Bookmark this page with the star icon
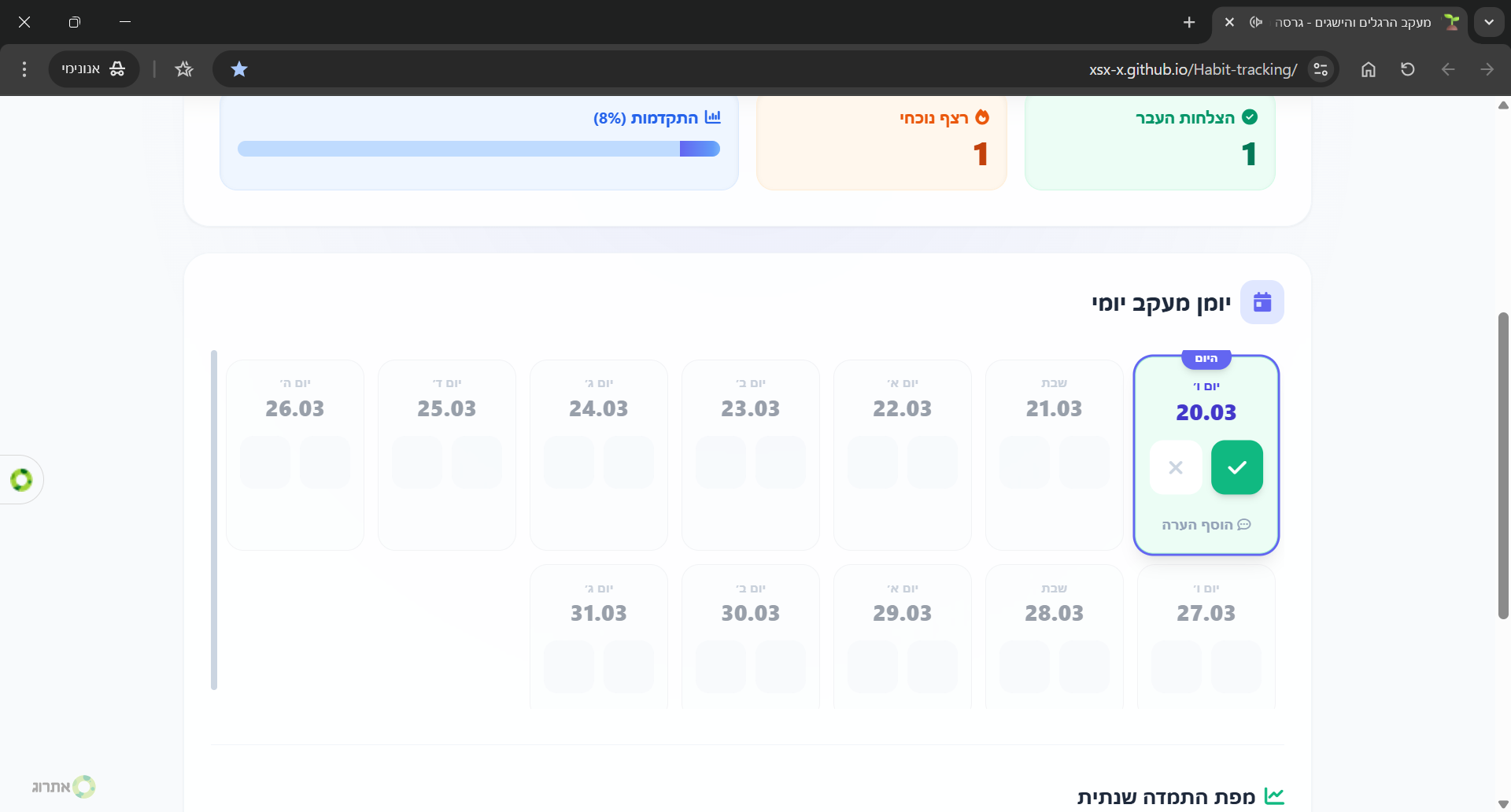The image size is (1511, 812). (x=239, y=69)
